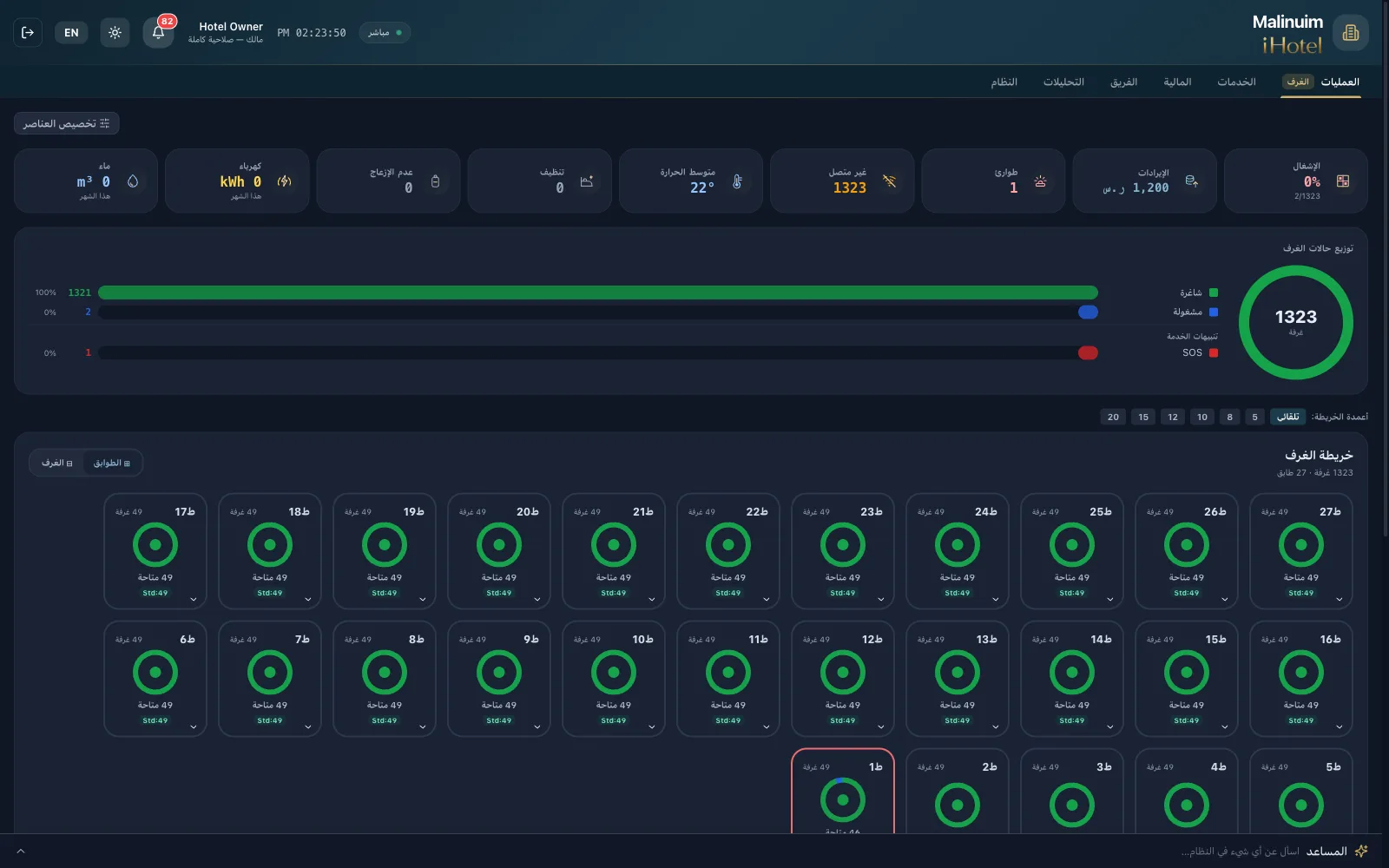The height and width of the screenshot is (868, 1389).
Task: Switch language with the EN button
Action: click(71, 33)
